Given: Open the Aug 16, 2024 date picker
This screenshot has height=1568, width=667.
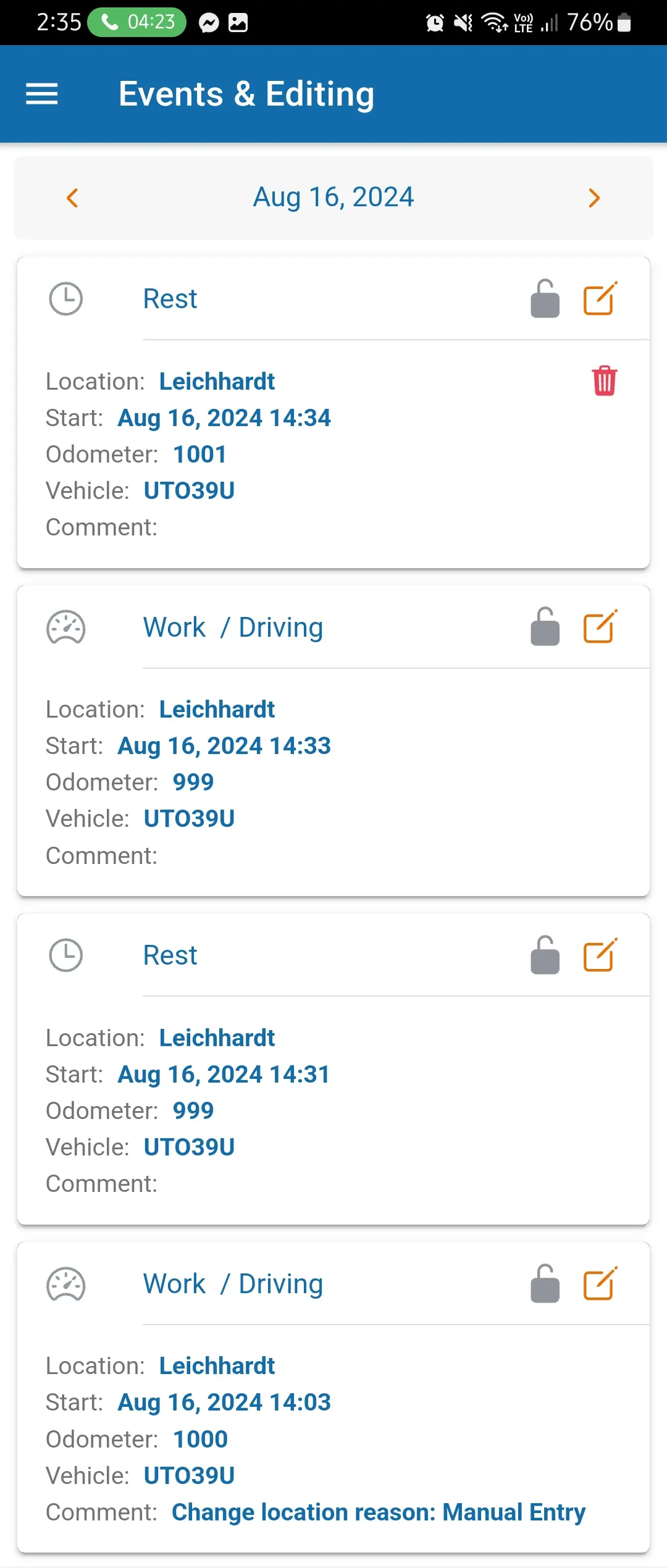Looking at the screenshot, I should pyautogui.click(x=333, y=198).
